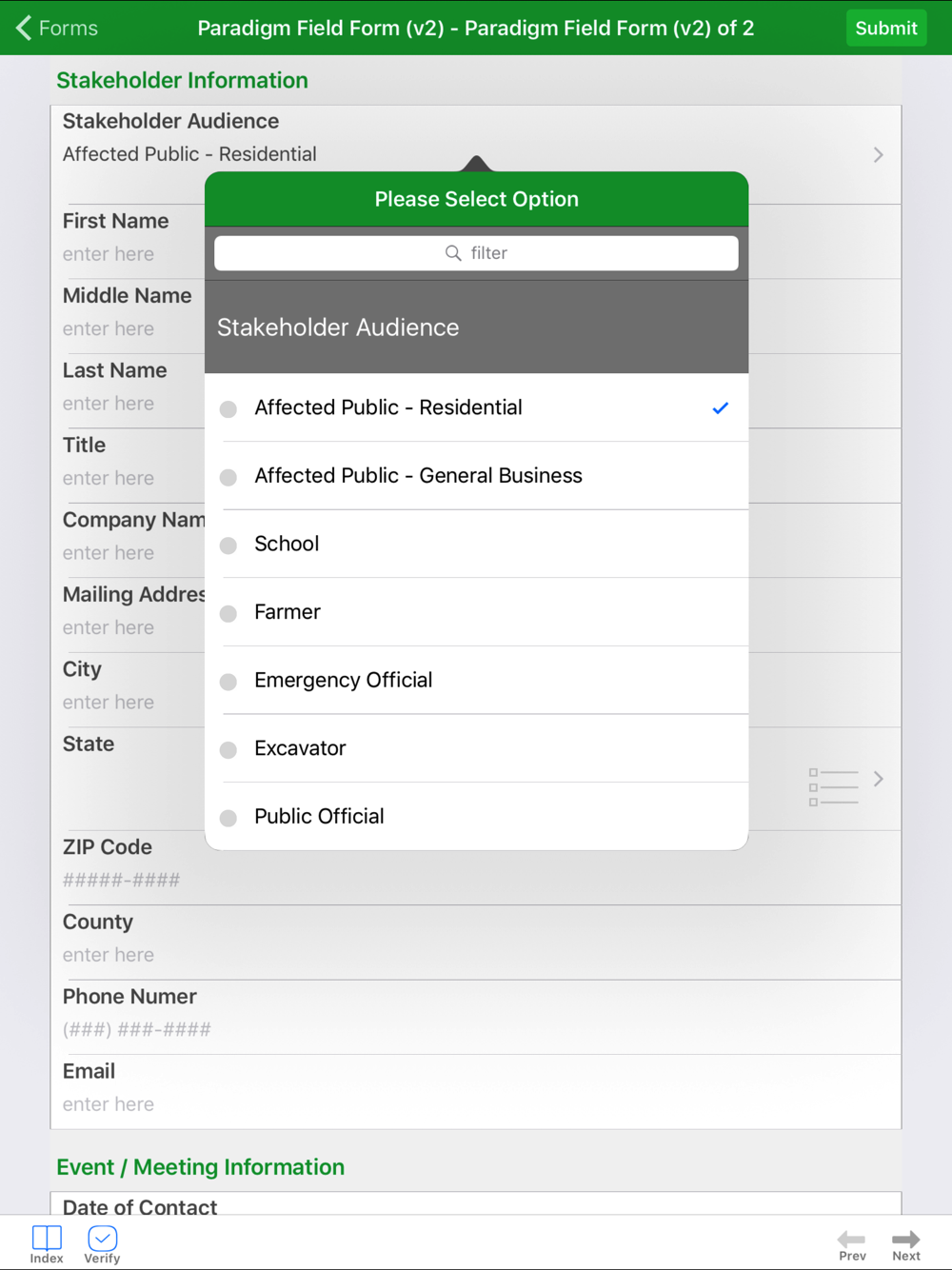This screenshot has width=952, height=1270.
Task: Open the Date of Contact field
Action: pyautogui.click(x=476, y=1204)
